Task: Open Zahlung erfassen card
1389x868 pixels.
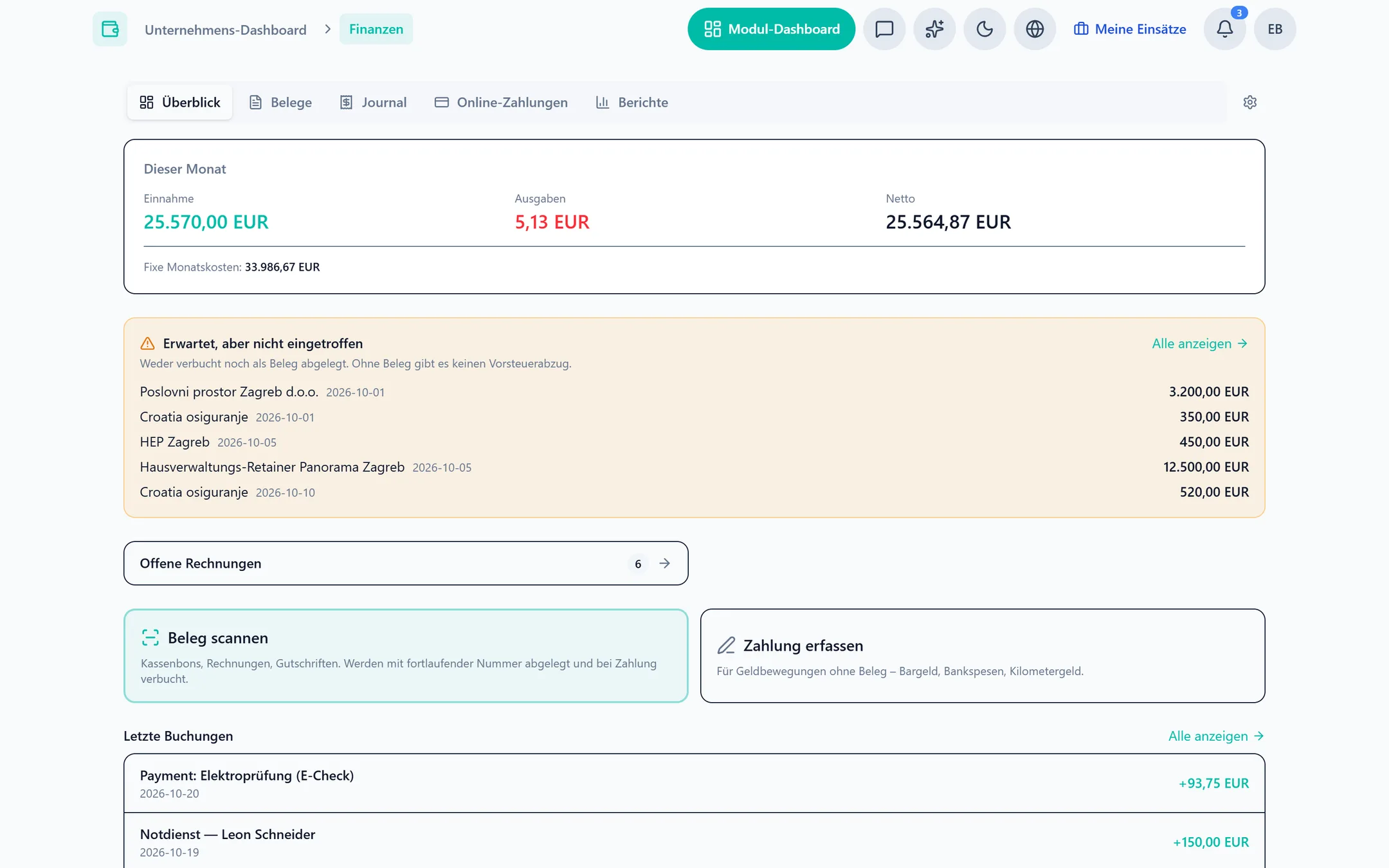Action: (983, 656)
